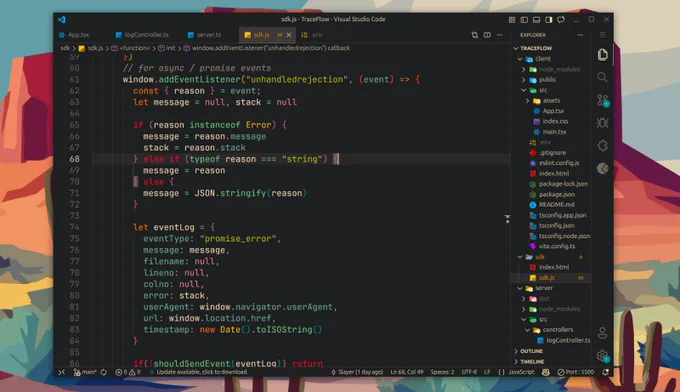Click the VS Code logo in title bar

pos(62,20)
